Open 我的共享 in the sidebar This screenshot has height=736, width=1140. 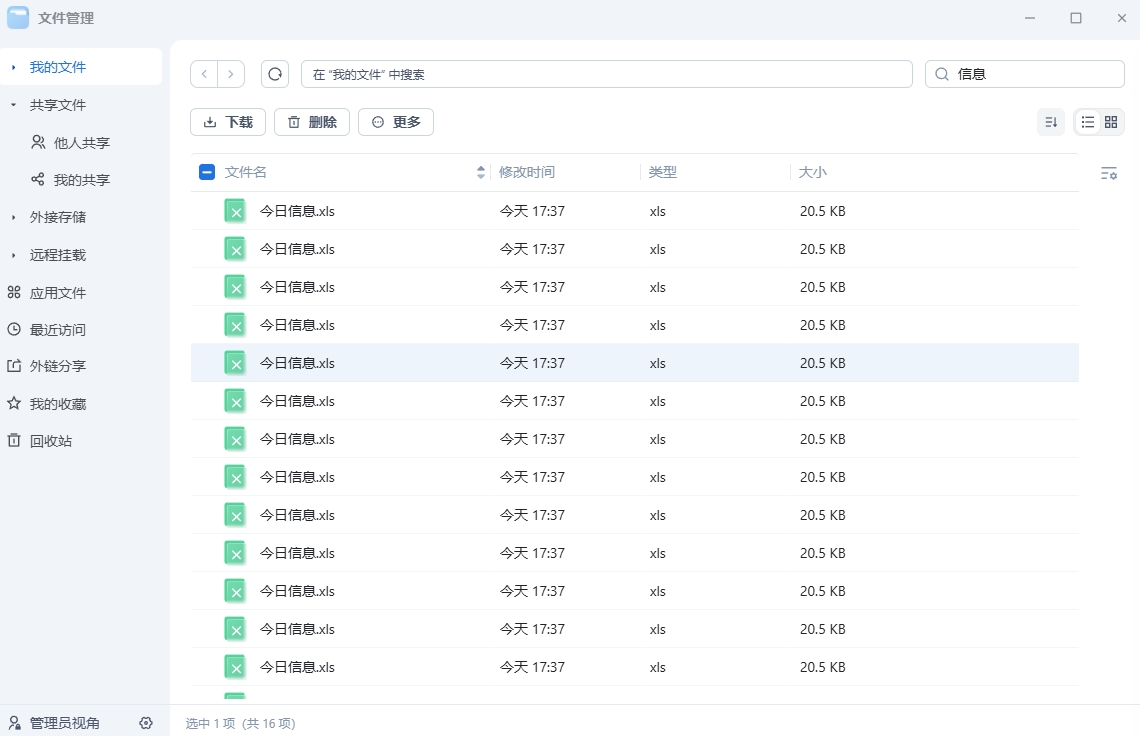tap(71, 180)
